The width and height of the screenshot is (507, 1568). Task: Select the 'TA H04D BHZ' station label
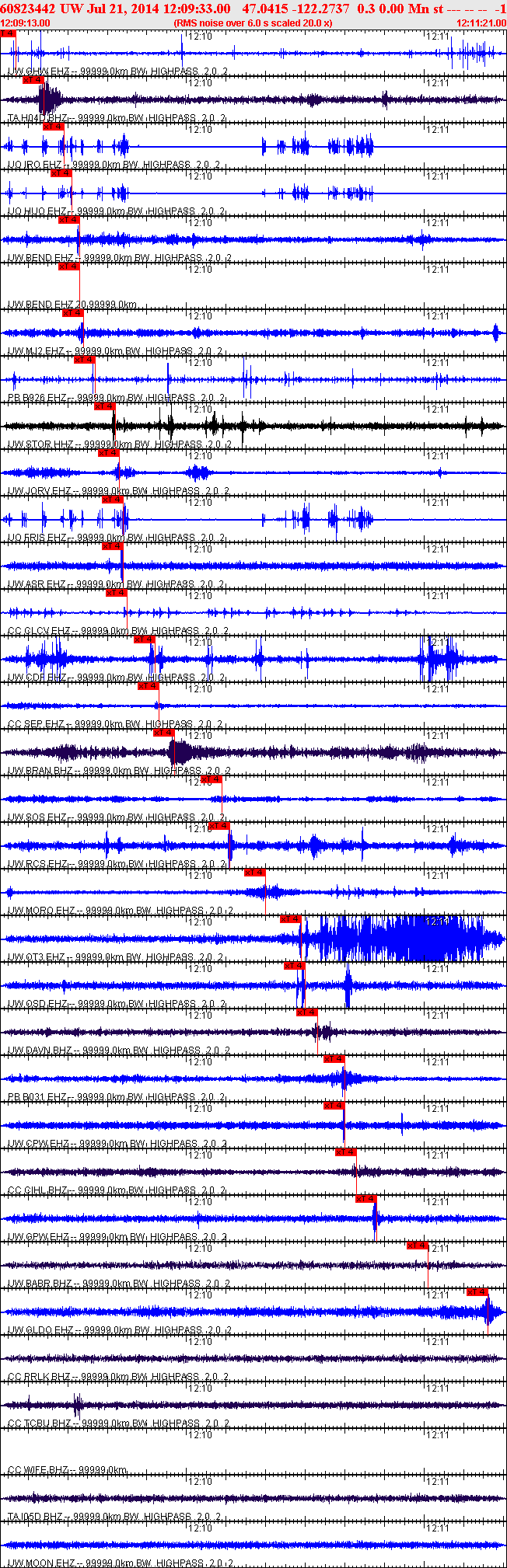tap(117, 118)
